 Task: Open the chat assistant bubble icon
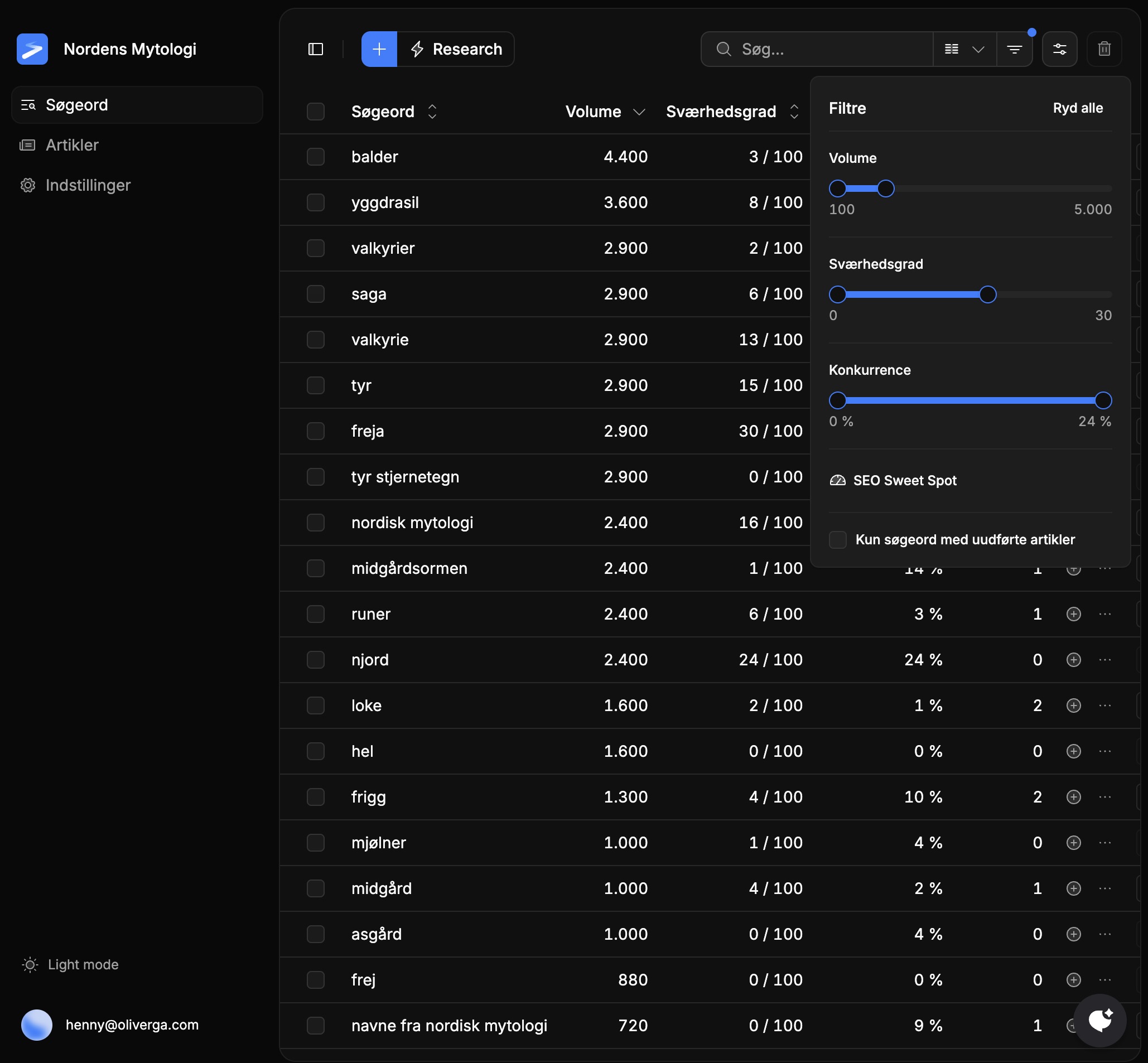(x=1099, y=1021)
